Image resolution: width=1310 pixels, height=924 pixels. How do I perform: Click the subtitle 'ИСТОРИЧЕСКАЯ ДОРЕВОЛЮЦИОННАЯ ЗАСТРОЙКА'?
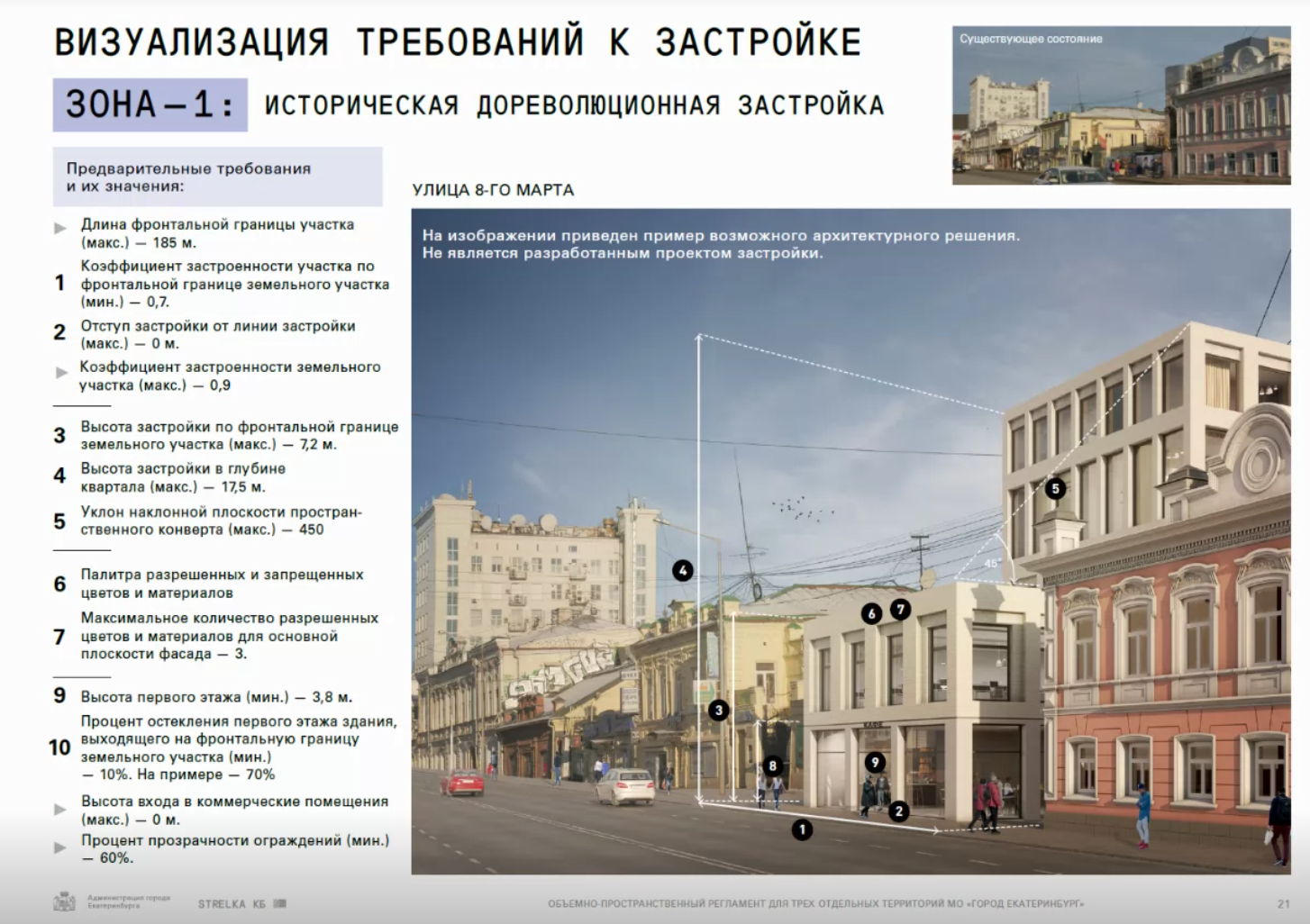click(574, 105)
